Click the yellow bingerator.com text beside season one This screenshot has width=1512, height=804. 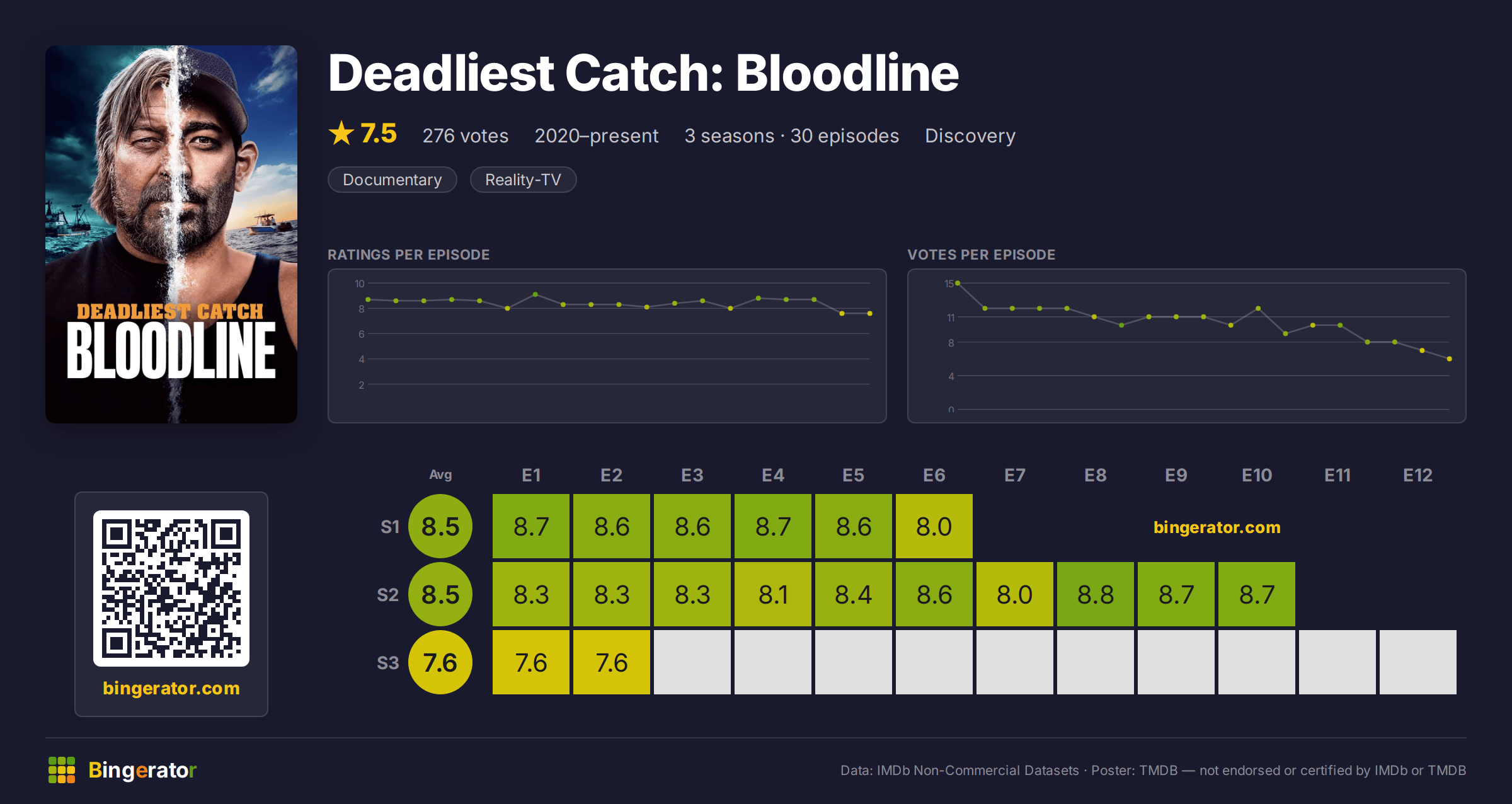click(x=1217, y=527)
